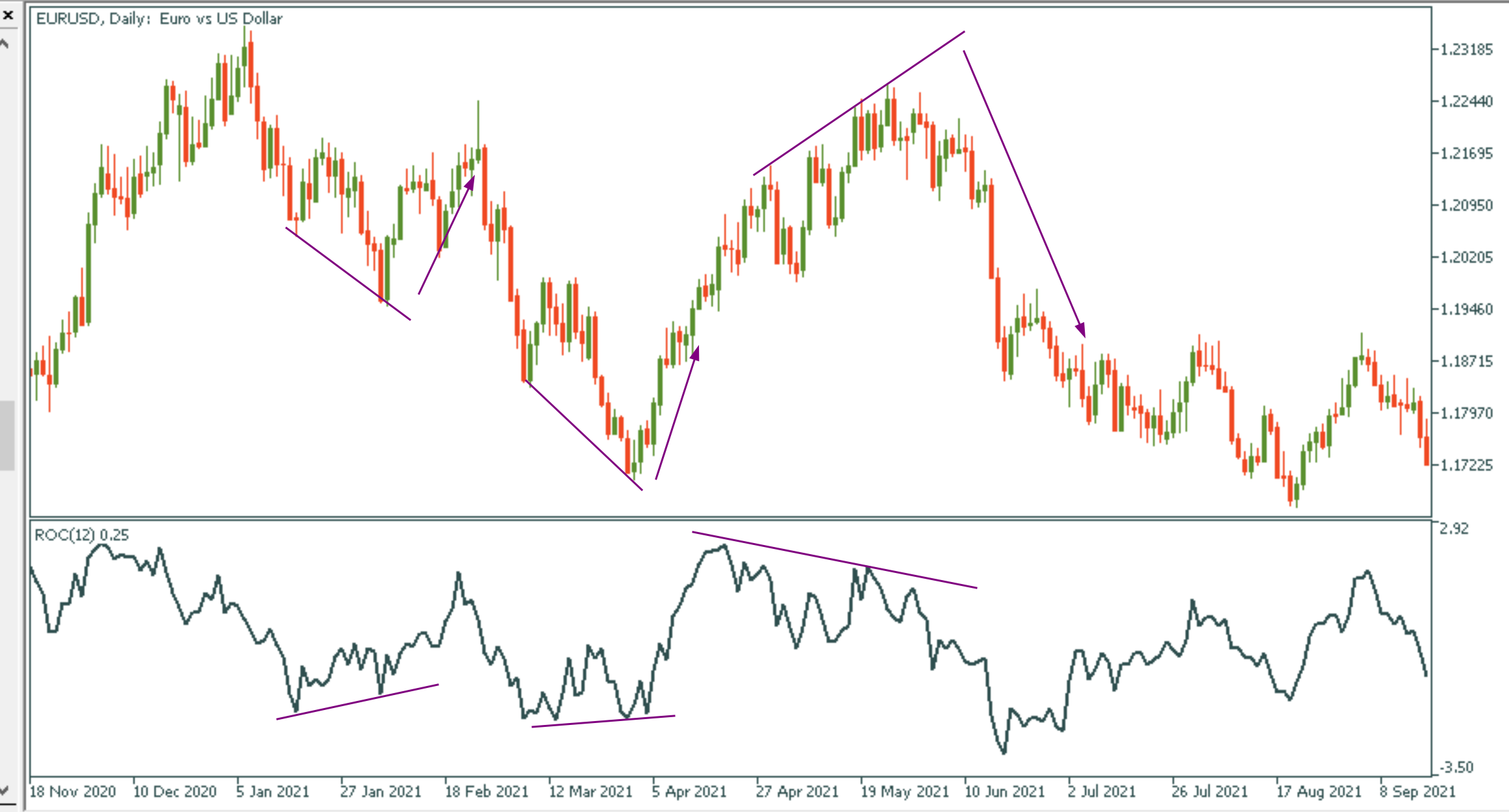Click the '10 Dec 2020' date label

point(175,791)
